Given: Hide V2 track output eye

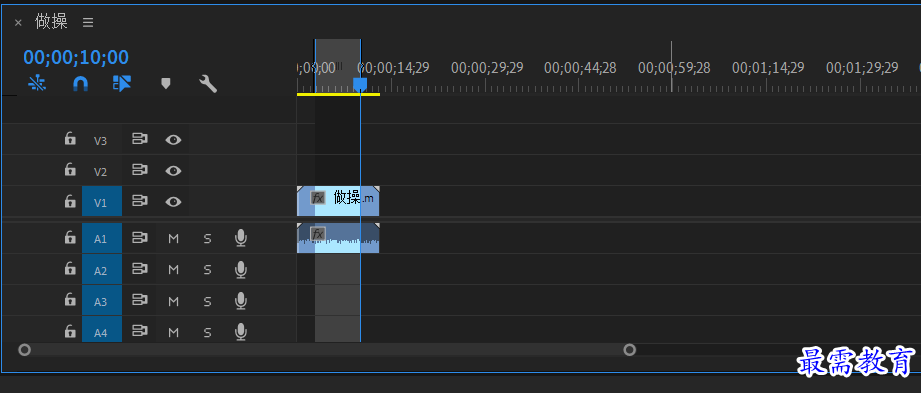Looking at the screenshot, I should (x=173, y=171).
